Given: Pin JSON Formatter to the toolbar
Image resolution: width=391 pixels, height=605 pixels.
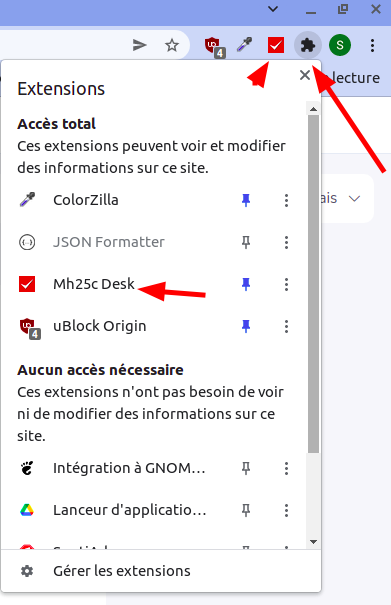Looking at the screenshot, I should pos(246,242).
